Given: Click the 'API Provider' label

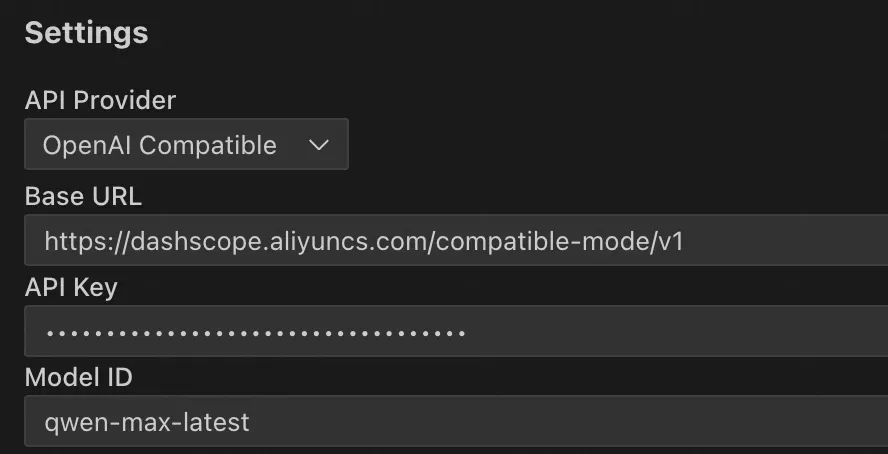Looking at the screenshot, I should [x=100, y=100].
